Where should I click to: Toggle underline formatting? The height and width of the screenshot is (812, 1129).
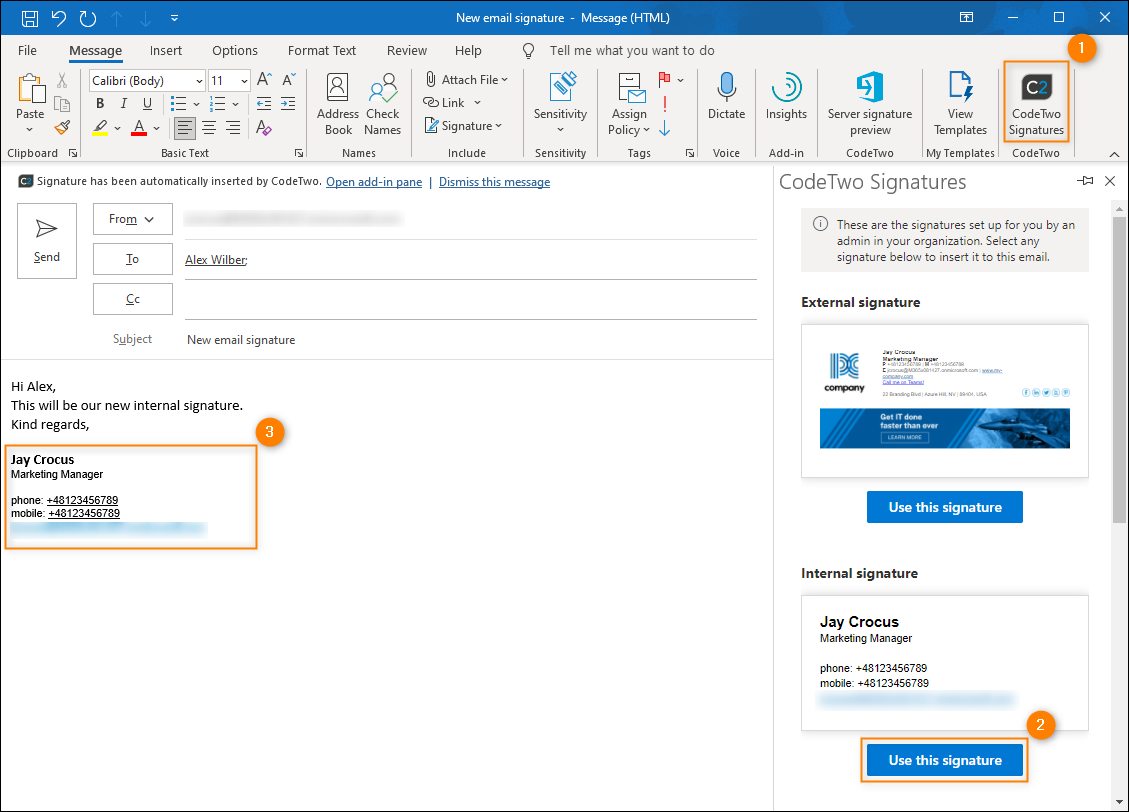(x=148, y=104)
